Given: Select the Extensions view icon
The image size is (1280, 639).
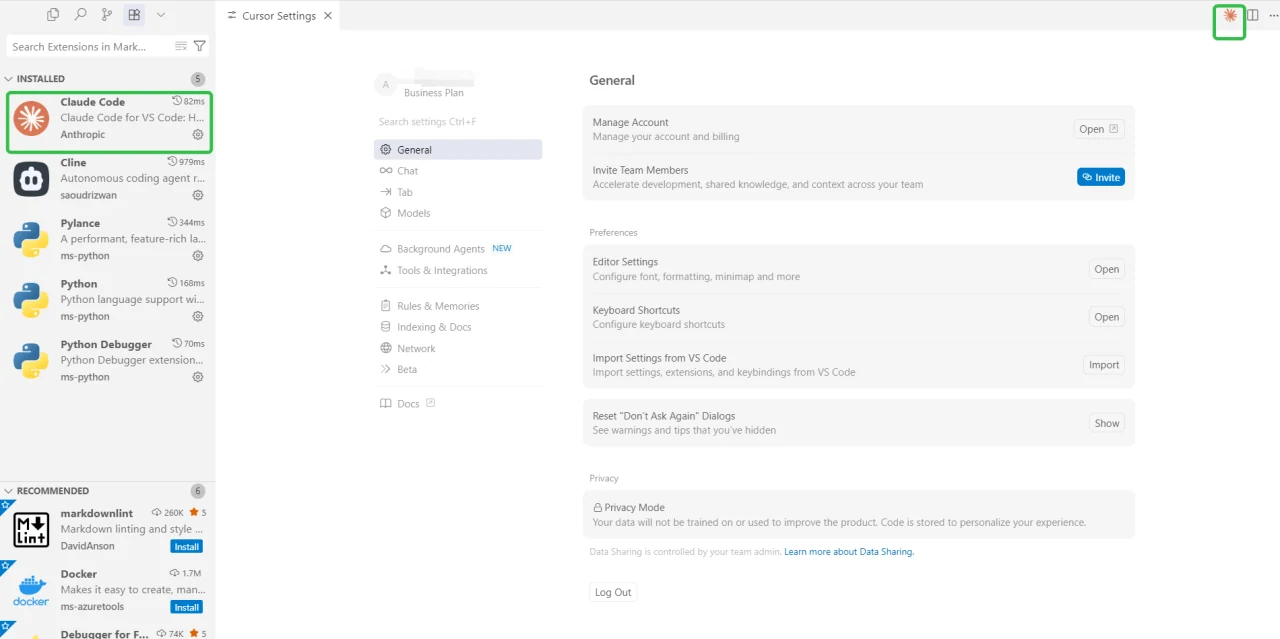Looking at the screenshot, I should [134, 15].
